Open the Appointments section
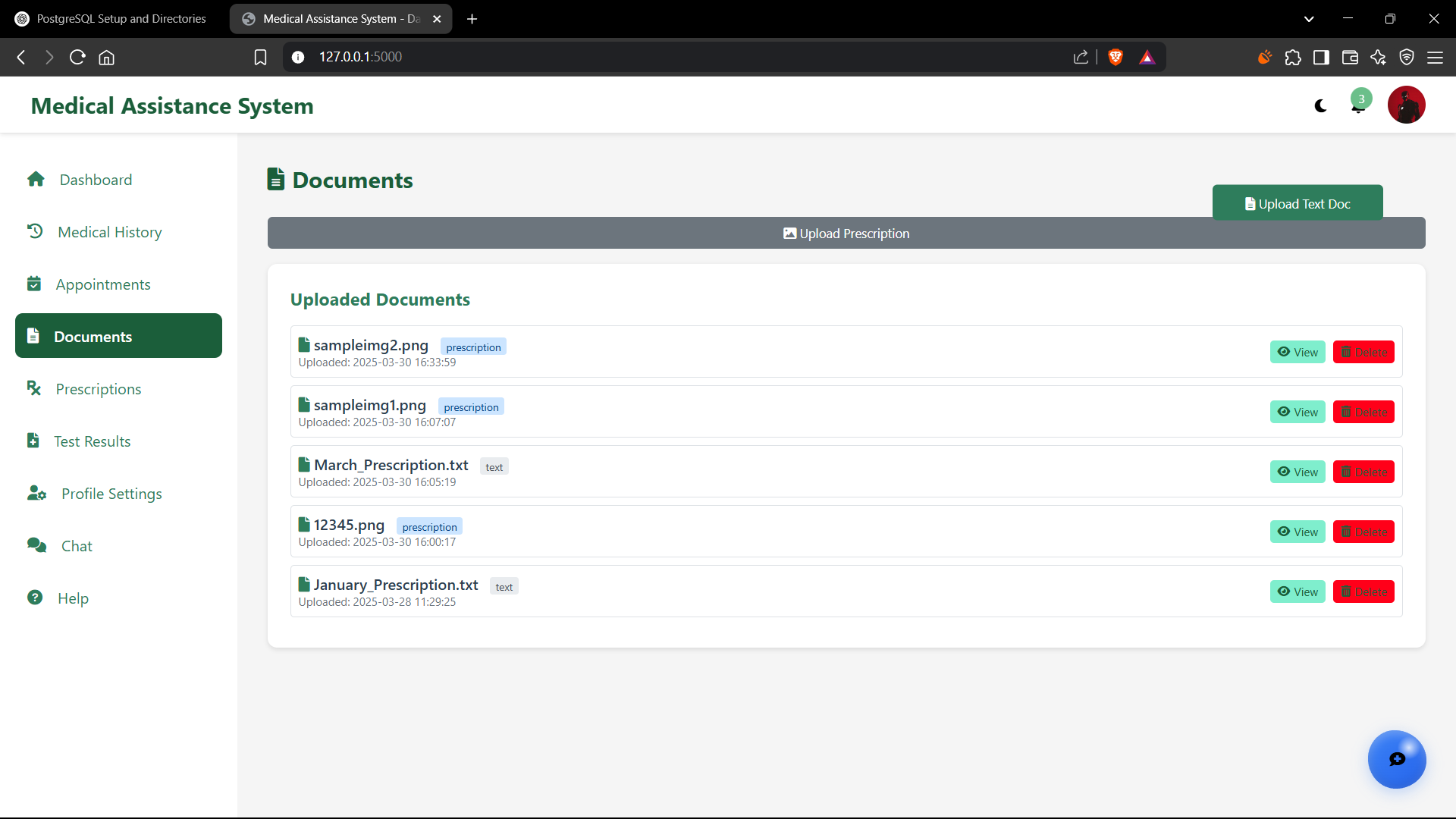This screenshot has height=819, width=1456. click(118, 284)
